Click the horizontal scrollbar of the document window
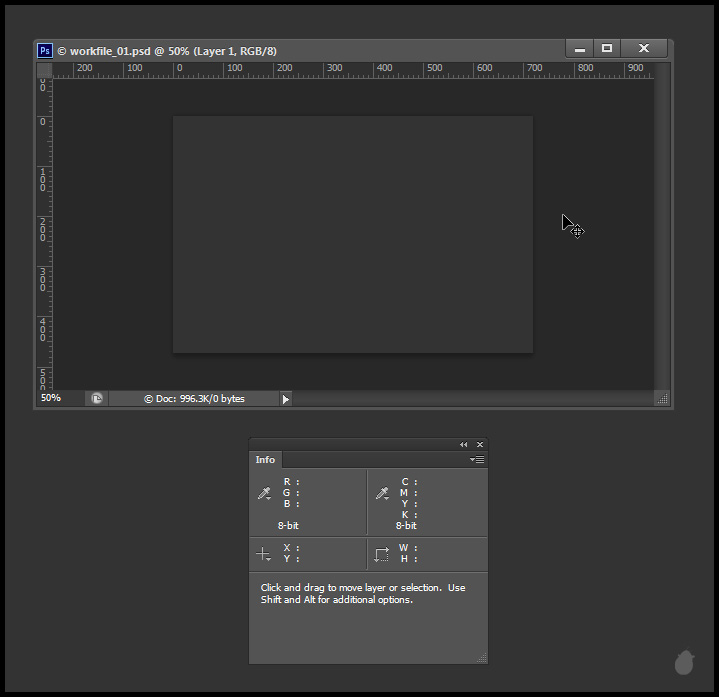This screenshot has width=719, height=697. click(x=470, y=399)
